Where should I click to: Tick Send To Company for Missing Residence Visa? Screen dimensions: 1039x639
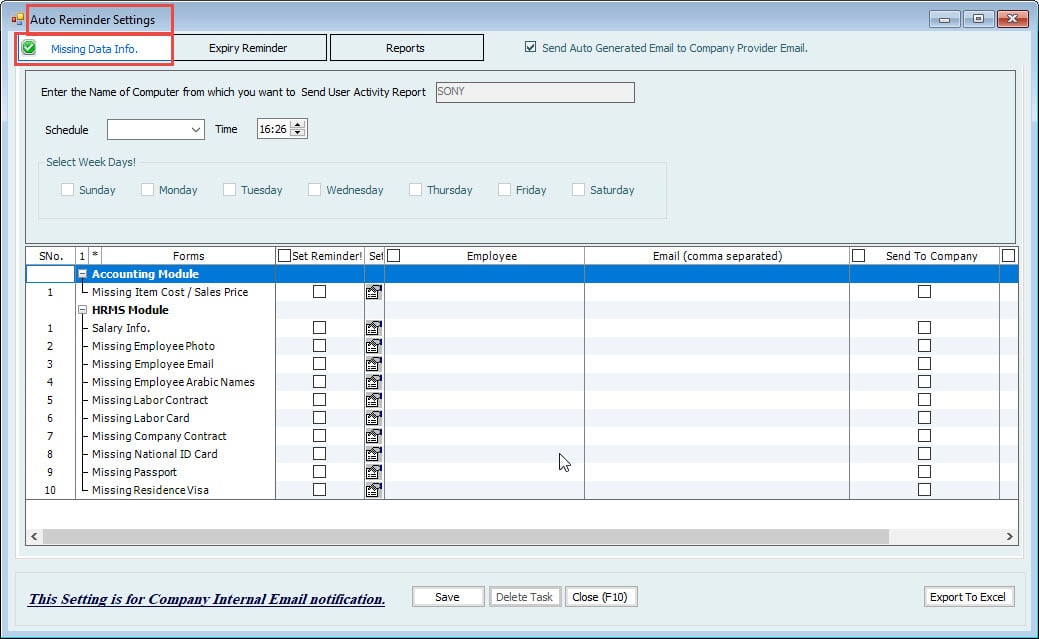click(x=924, y=489)
